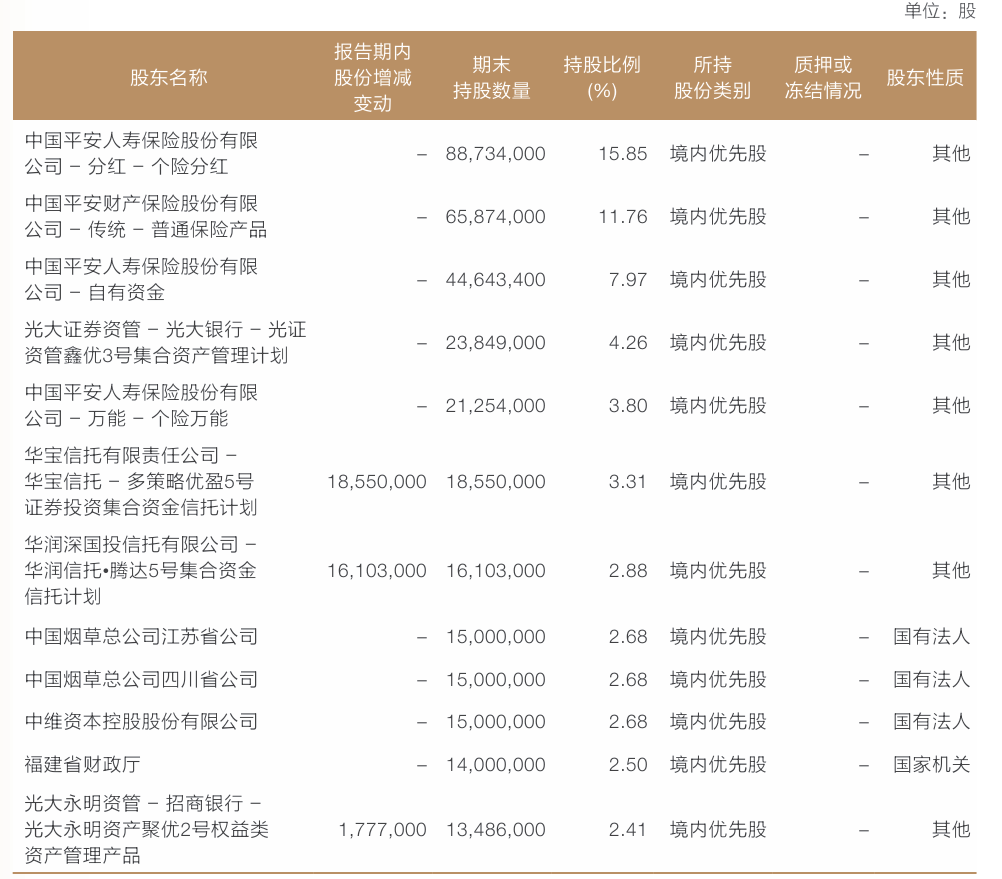Click the 质押或冻结情况 column header
Viewport: 1002px width, 879px height.
pos(823,78)
